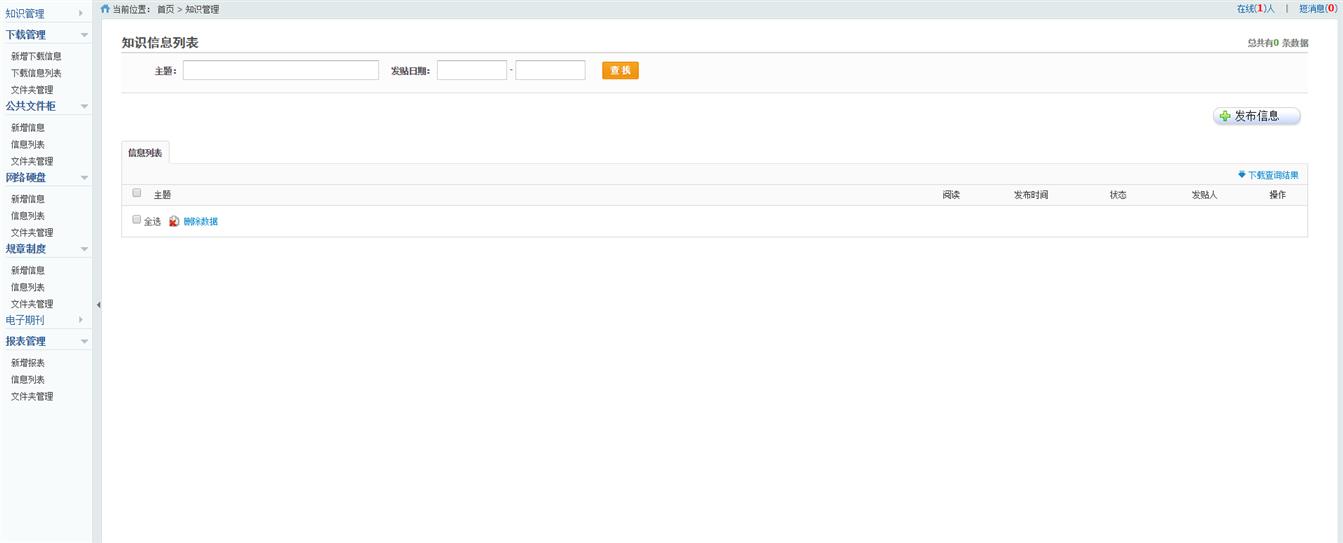Open 新增报表 under 报表管理
Image resolution: width=1343 pixels, height=543 pixels.
coord(28,363)
